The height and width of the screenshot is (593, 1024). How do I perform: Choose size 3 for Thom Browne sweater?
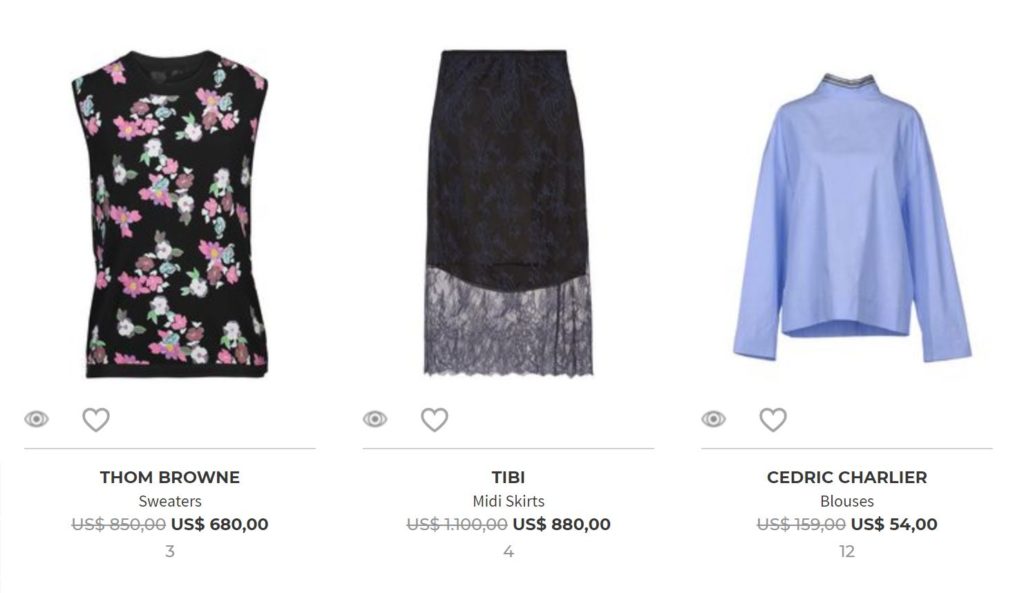[x=170, y=551]
